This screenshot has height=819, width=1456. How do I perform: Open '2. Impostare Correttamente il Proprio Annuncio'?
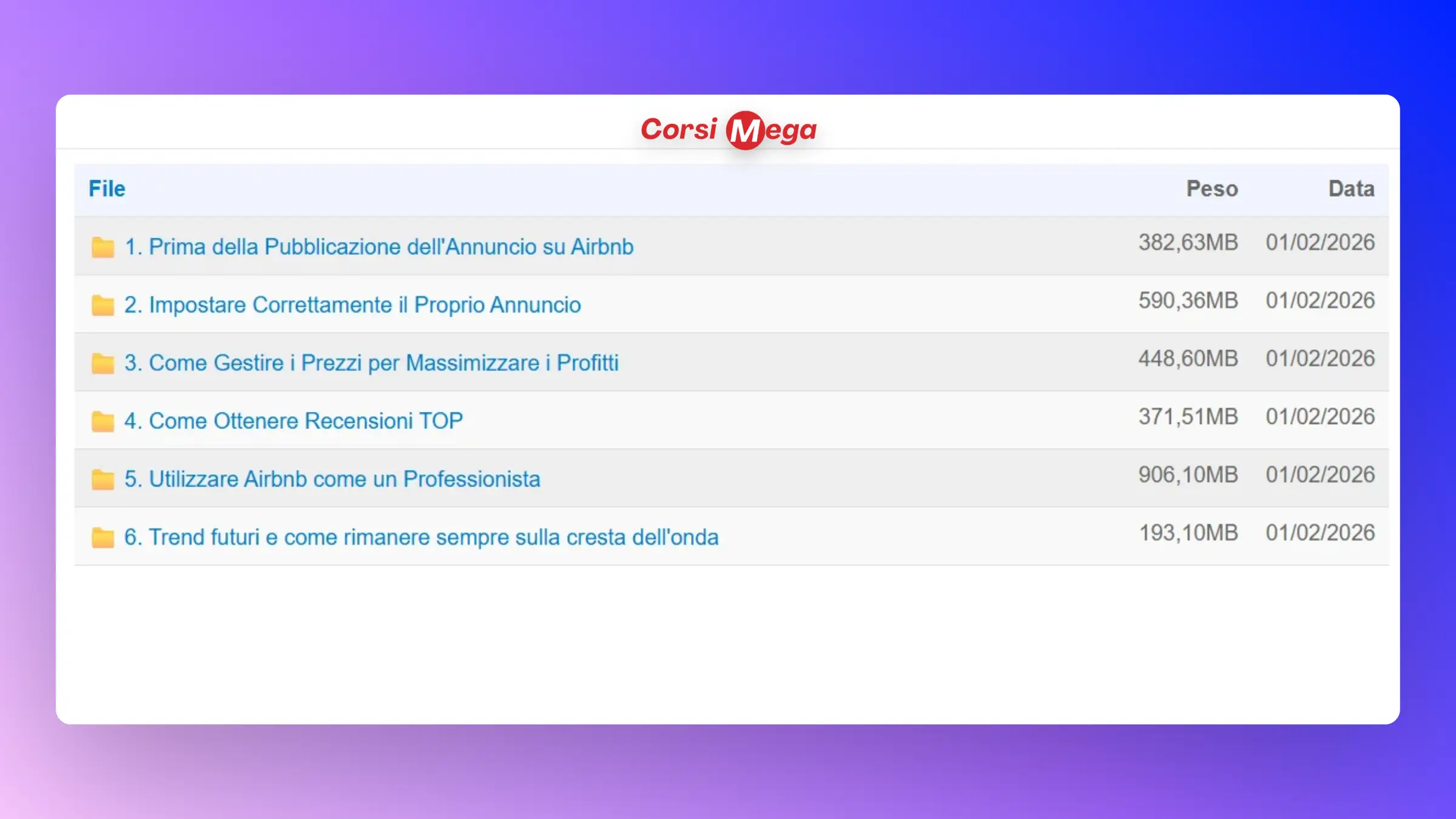tap(352, 305)
